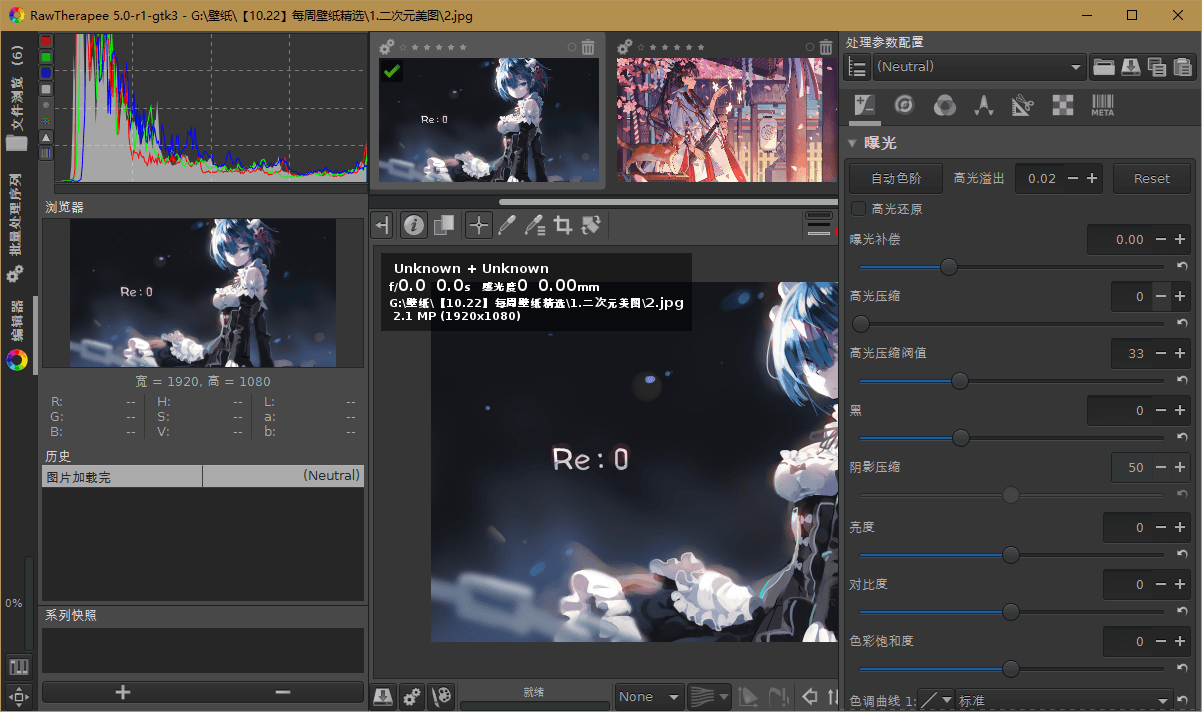Viewport: 1202px width, 712px height.
Task: Open the Raw tab checkerboard icon
Action: pos(1062,105)
